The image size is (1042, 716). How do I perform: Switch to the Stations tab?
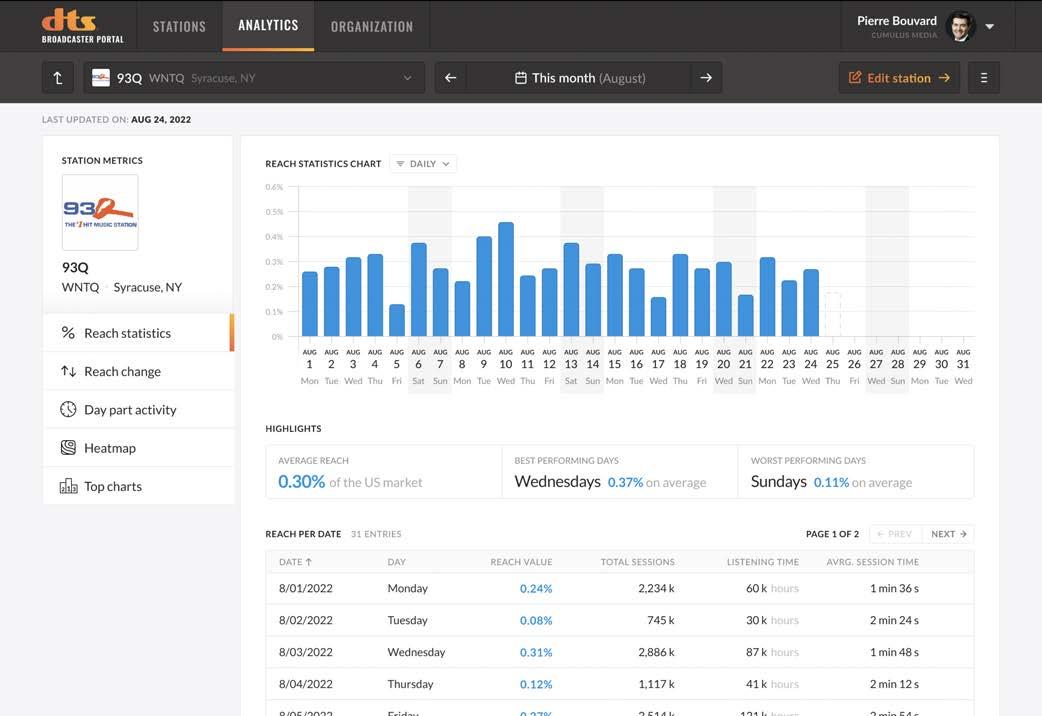point(179,27)
